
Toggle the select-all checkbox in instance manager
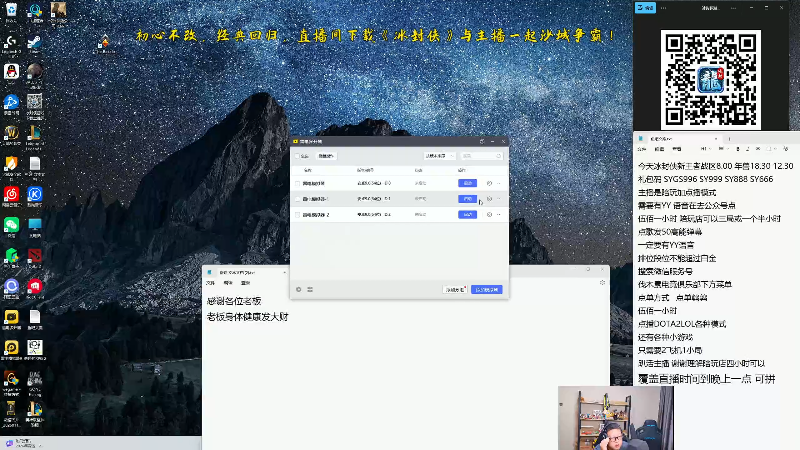click(297, 156)
